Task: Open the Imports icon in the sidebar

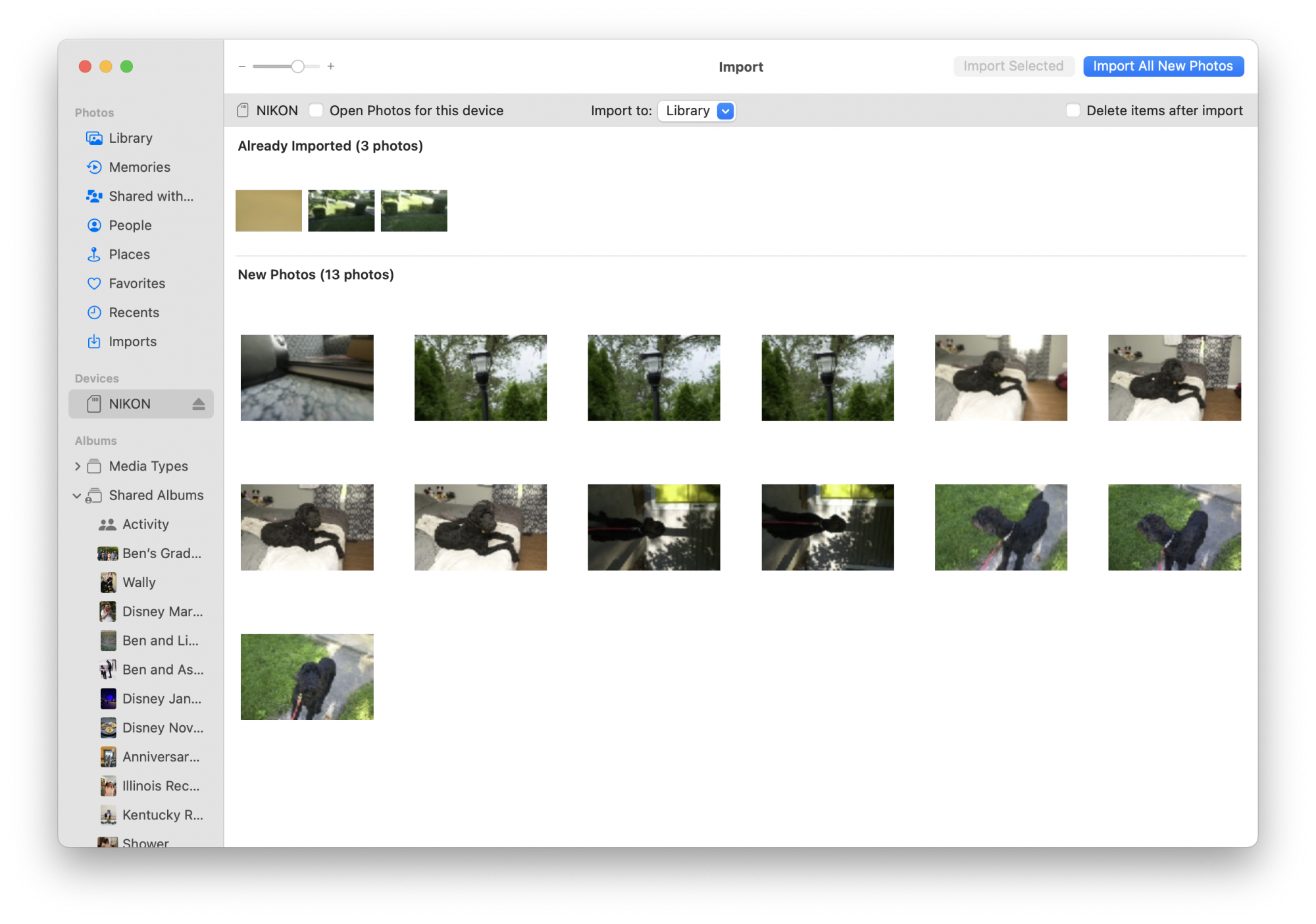Action: point(94,342)
